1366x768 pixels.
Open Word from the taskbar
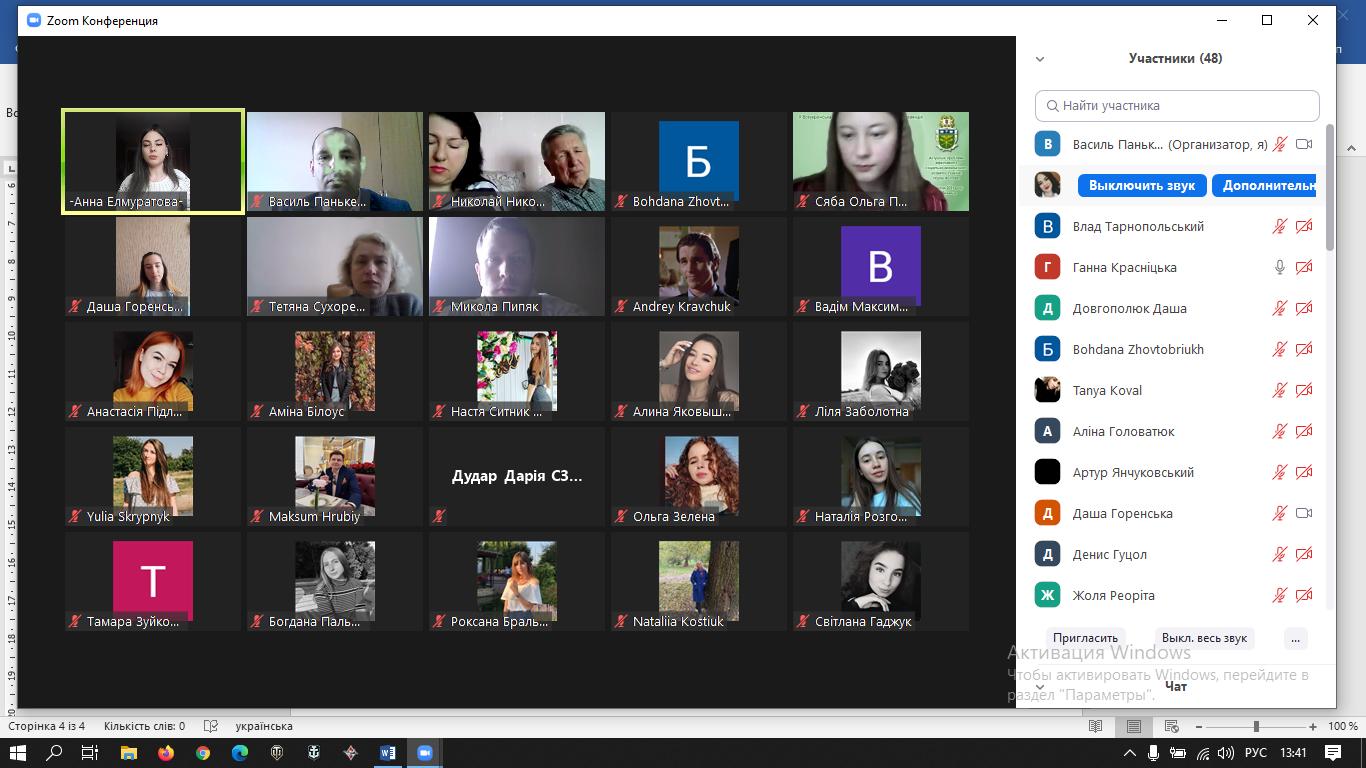coord(388,753)
